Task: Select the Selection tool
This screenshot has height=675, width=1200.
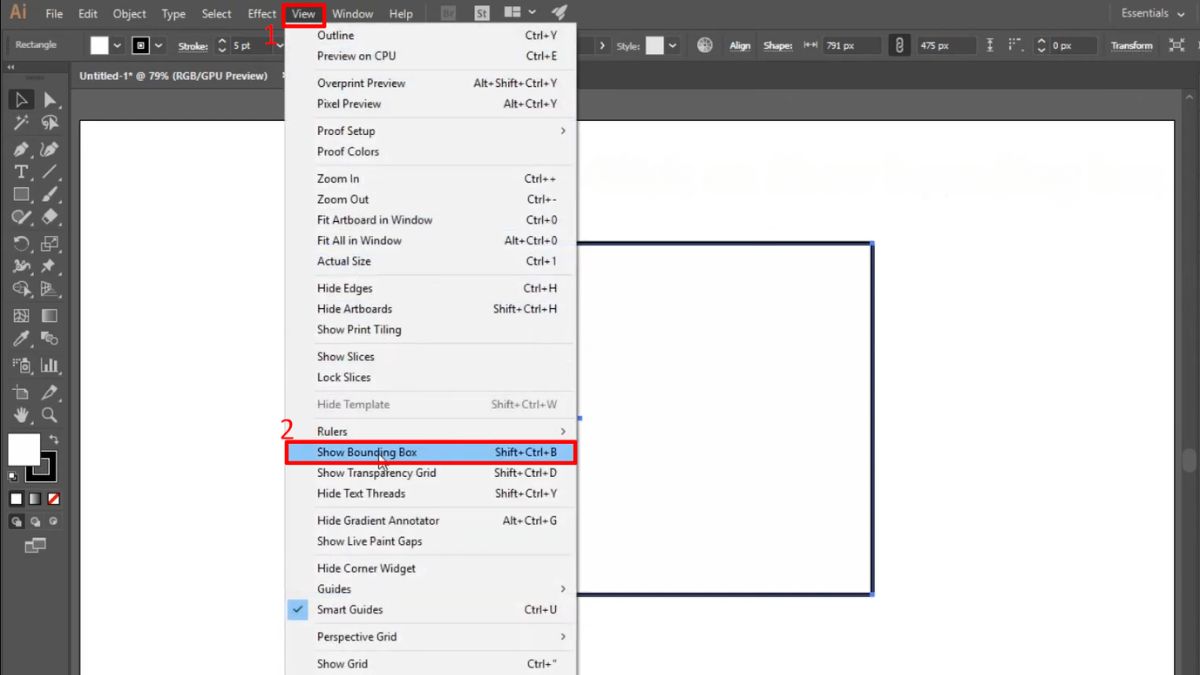Action: coord(21,99)
